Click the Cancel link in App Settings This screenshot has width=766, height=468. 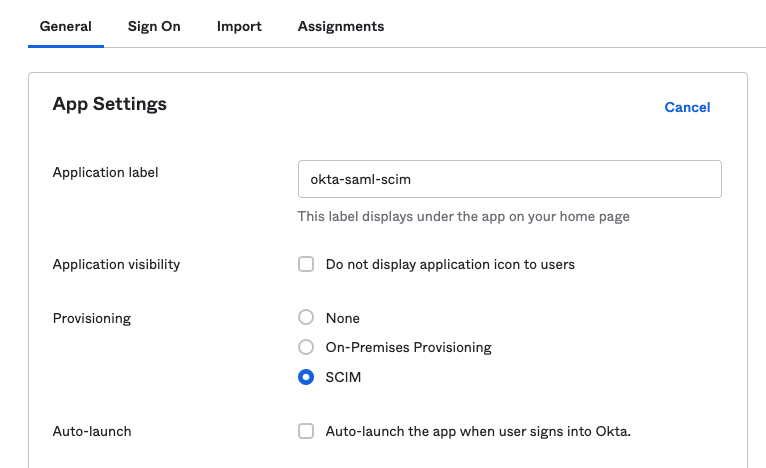687,107
